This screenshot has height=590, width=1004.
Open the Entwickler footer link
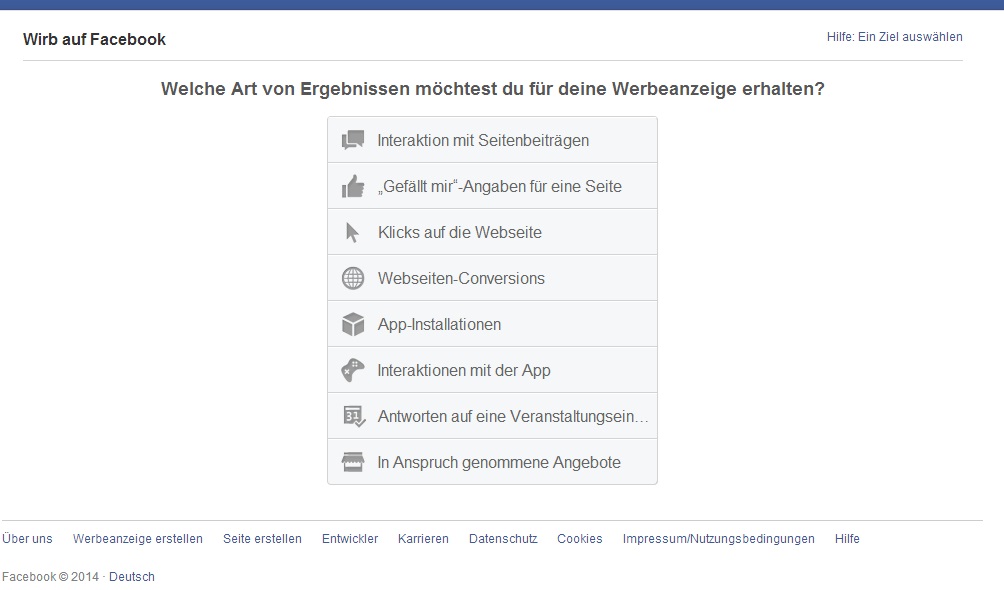point(350,538)
